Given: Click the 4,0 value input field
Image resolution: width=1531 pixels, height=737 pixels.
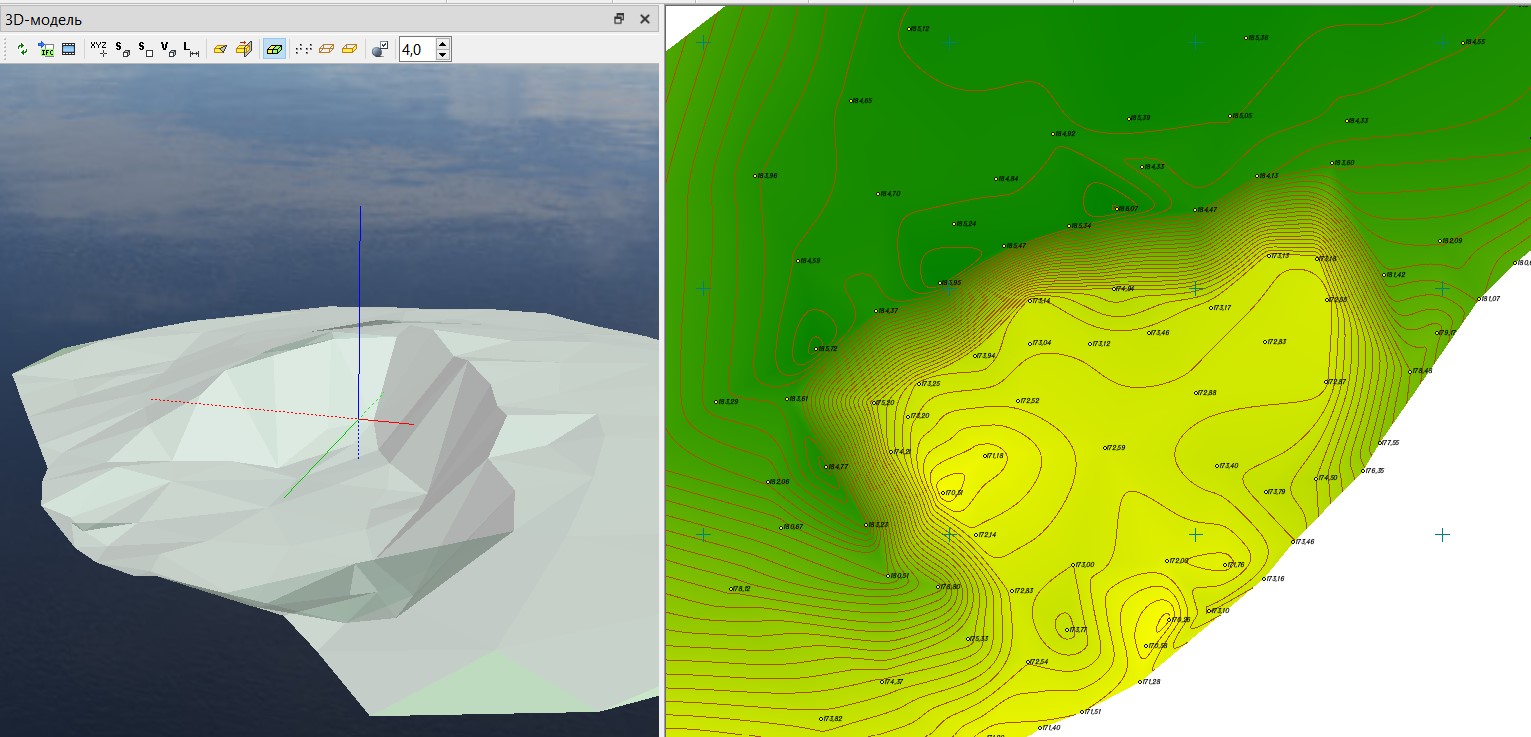Looking at the screenshot, I should pos(416,49).
